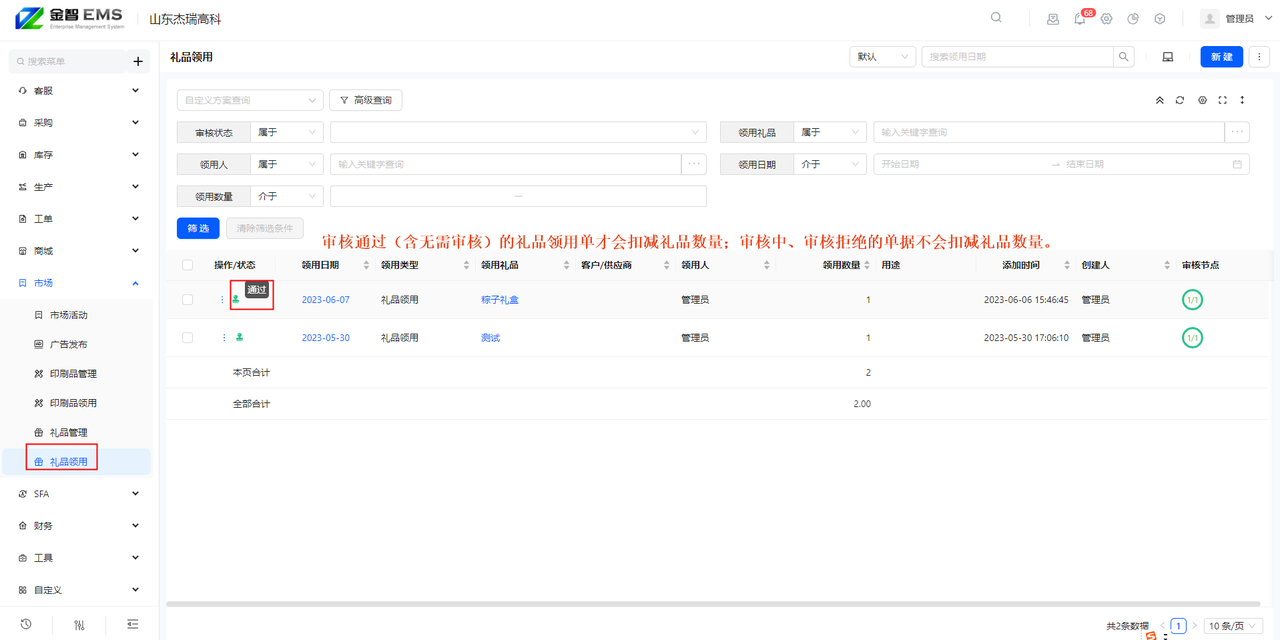Viewport: 1280px width, 640px height.
Task: Sort table by 领用日期 column arrows
Action: click(x=367, y=265)
